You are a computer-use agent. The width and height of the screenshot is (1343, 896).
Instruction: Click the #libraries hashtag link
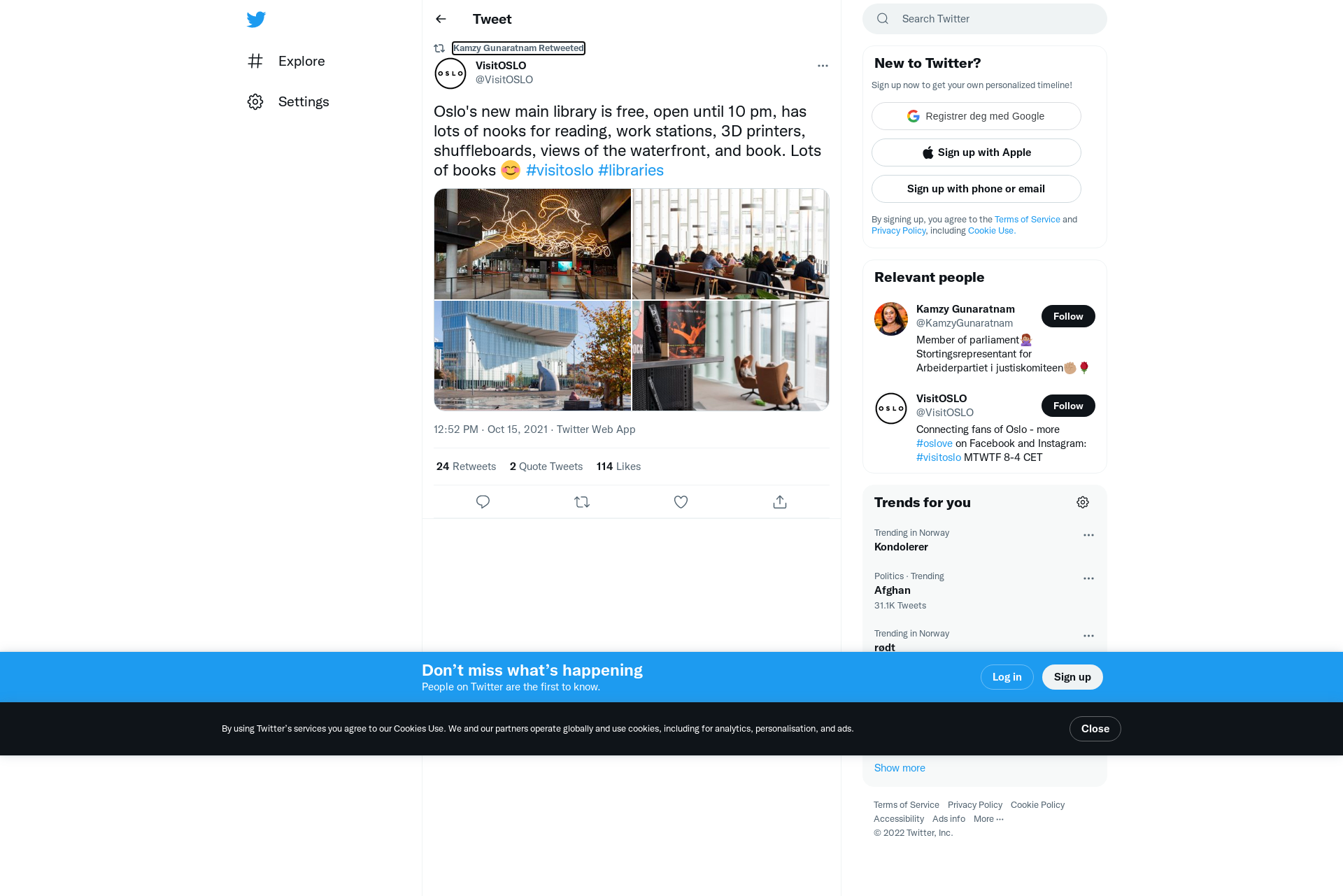point(631,171)
